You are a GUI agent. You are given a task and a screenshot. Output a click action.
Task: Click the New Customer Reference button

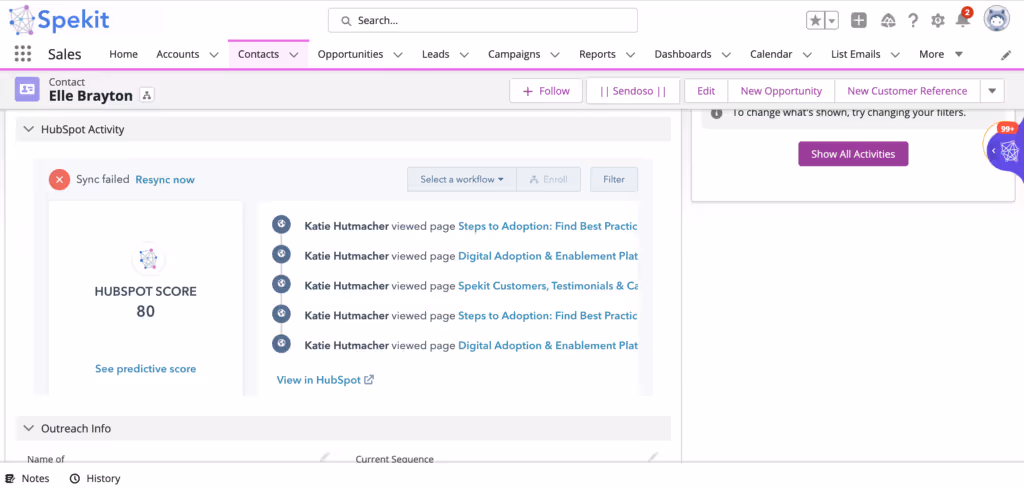click(x=907, y=91)
